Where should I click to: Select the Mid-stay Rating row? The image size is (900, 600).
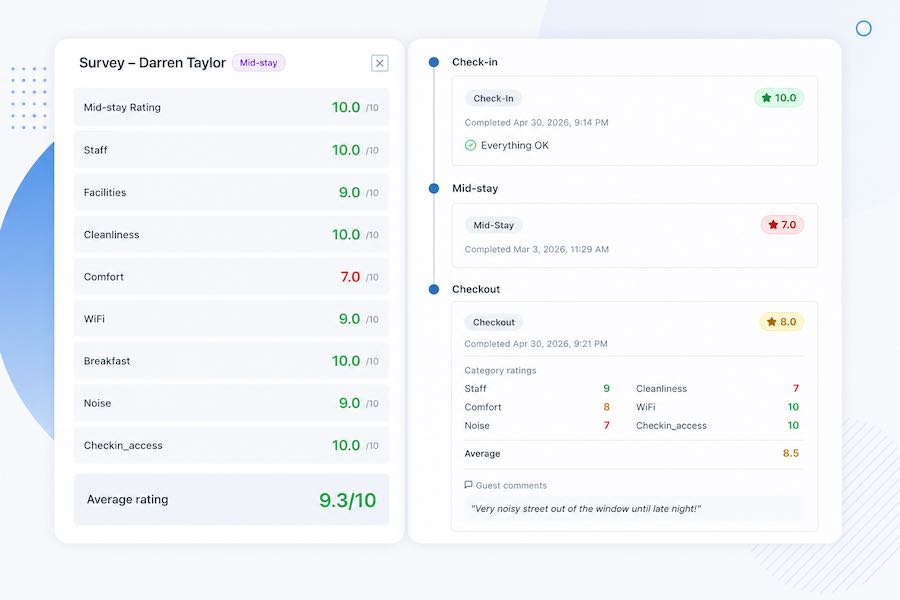point(231,107)
